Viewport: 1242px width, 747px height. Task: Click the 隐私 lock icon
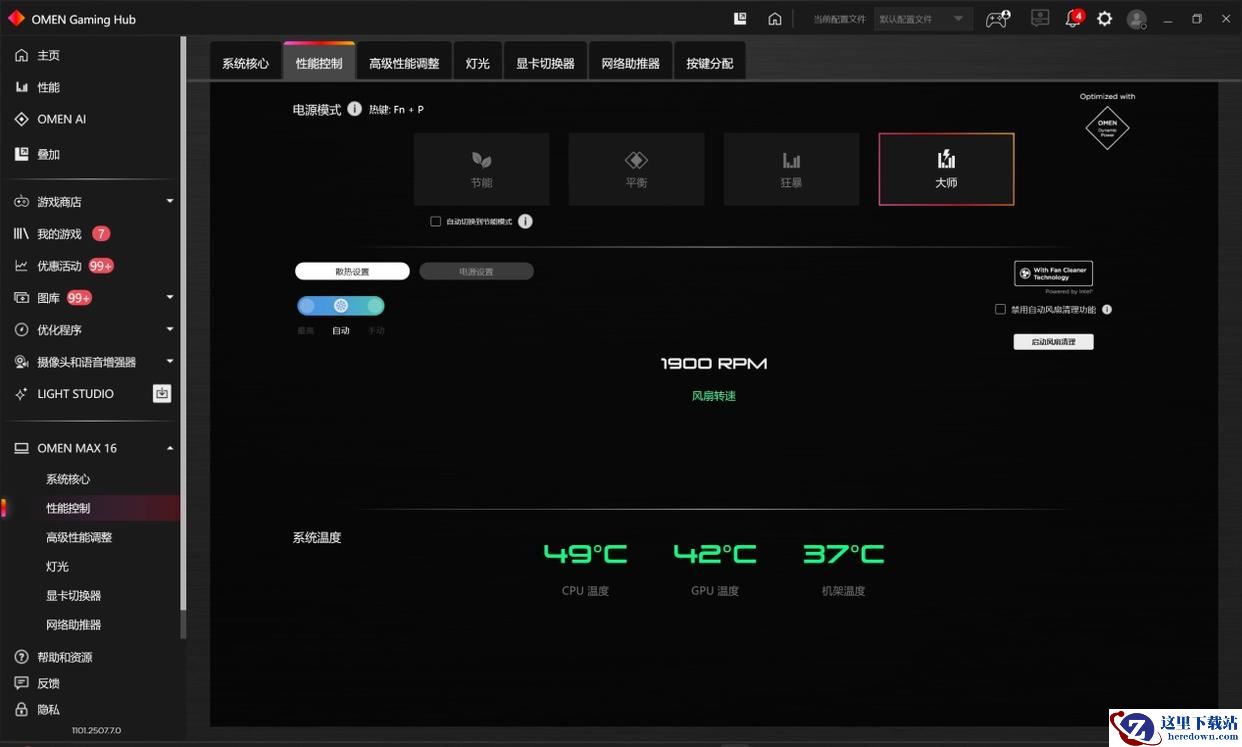(22, 709)
